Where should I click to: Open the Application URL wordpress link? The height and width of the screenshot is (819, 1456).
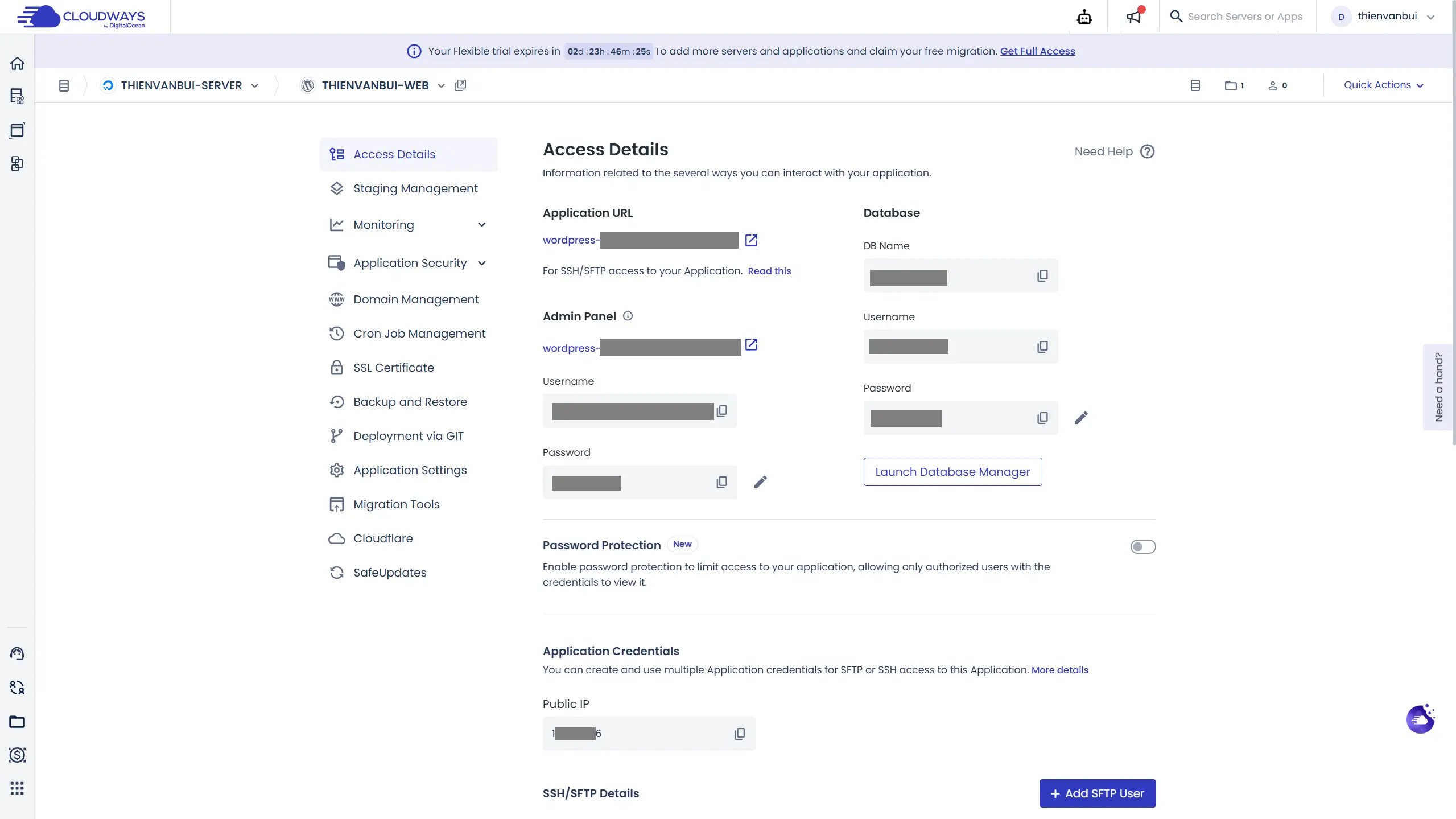[x=640, y=240]
